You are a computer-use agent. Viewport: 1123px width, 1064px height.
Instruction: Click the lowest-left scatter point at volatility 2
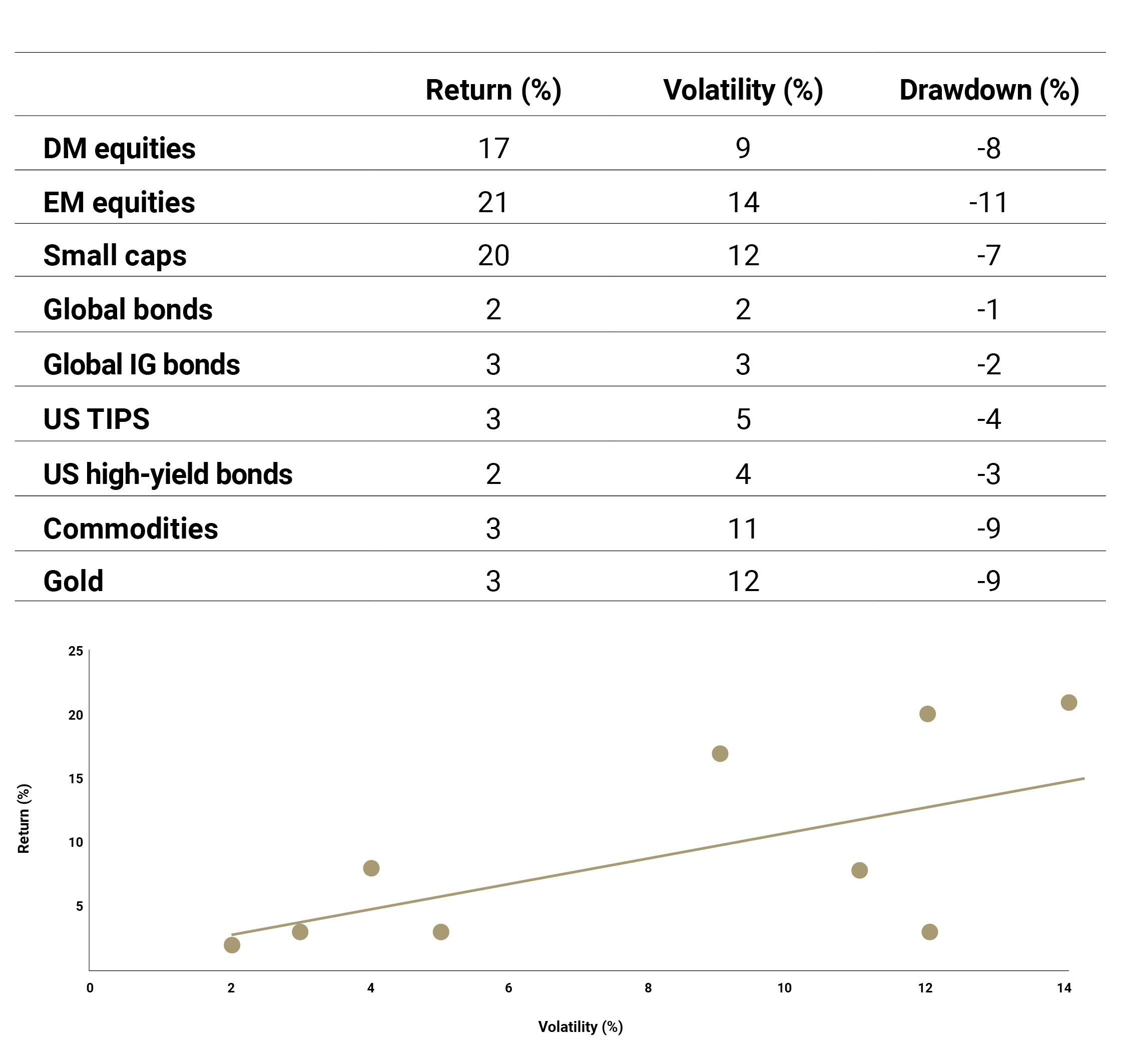(232, 945)
